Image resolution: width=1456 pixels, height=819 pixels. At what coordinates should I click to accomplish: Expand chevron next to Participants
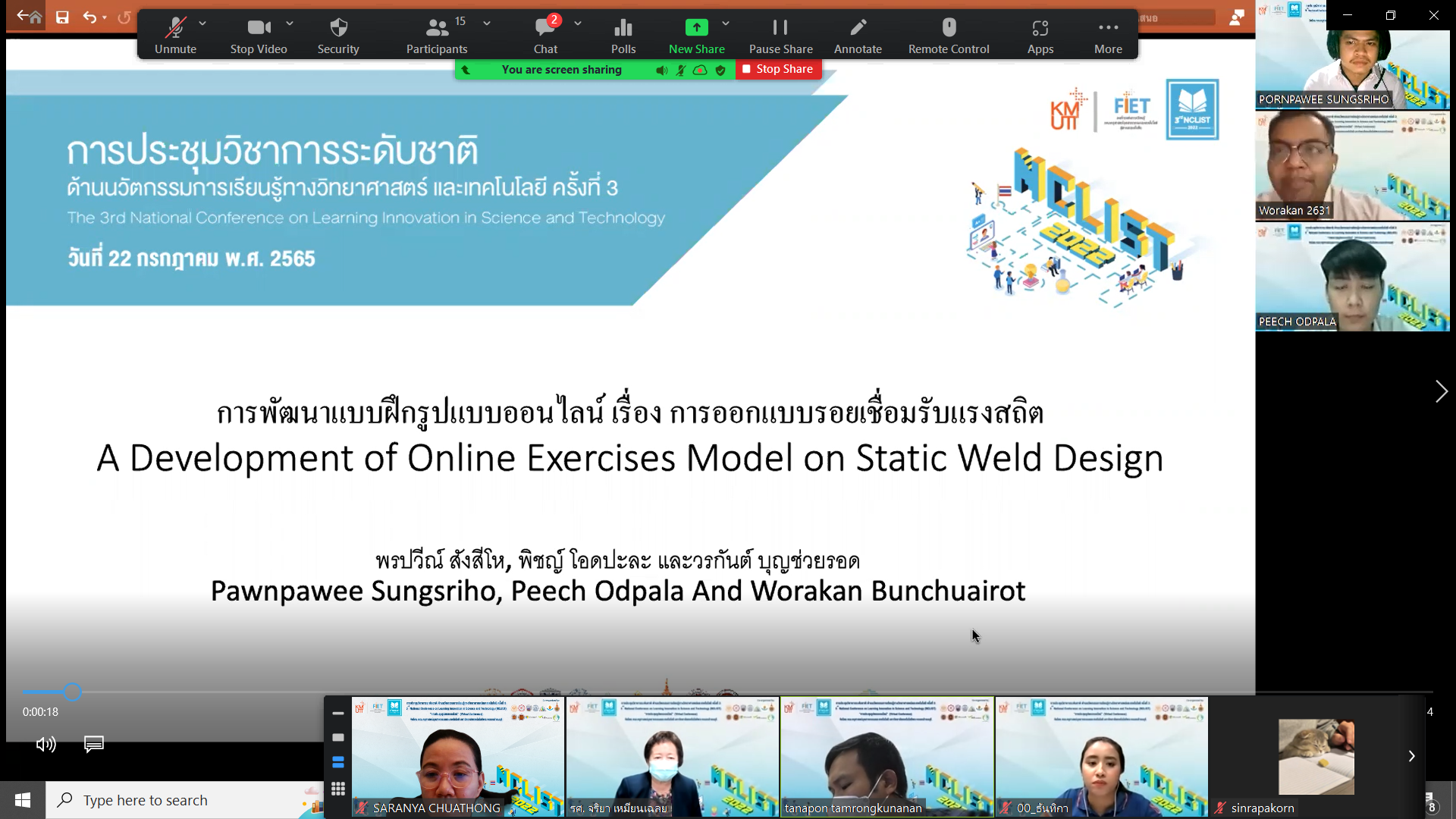tap(487, 24)
